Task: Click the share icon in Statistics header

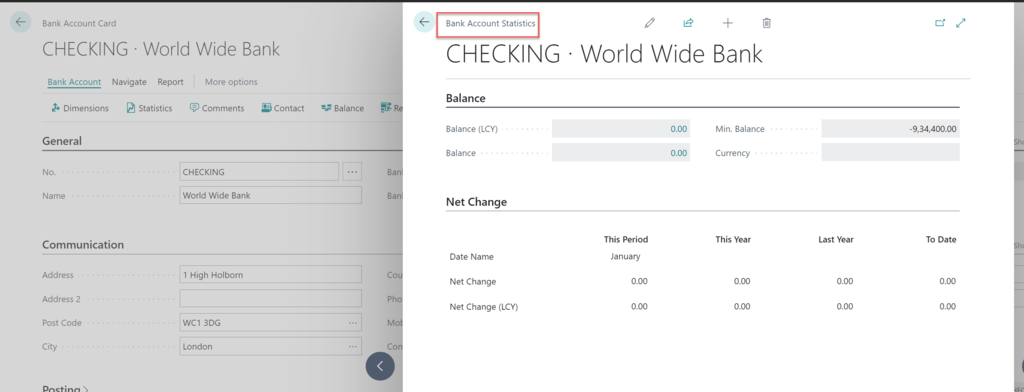Action: coord(688,23)
